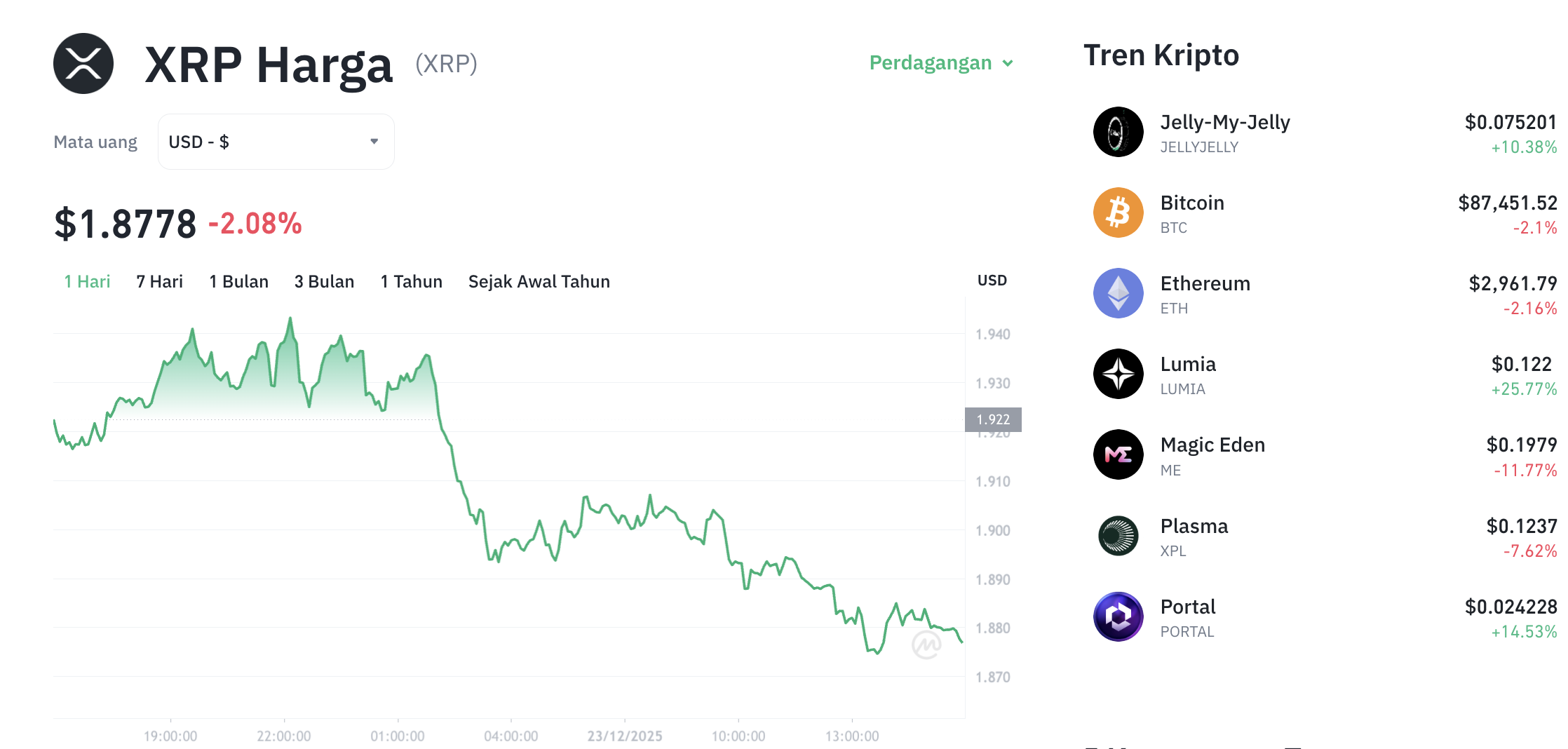This screenshot has width=1568, height=749.
Task: Click the XRP logo icon
Action: pos(83,63)
